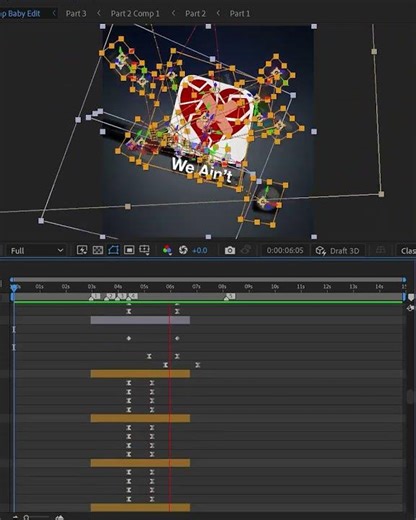The width and height of the screenshot is (416, 520).
Task: Toggle the Draft 3D button
Action: pos(337,251)
